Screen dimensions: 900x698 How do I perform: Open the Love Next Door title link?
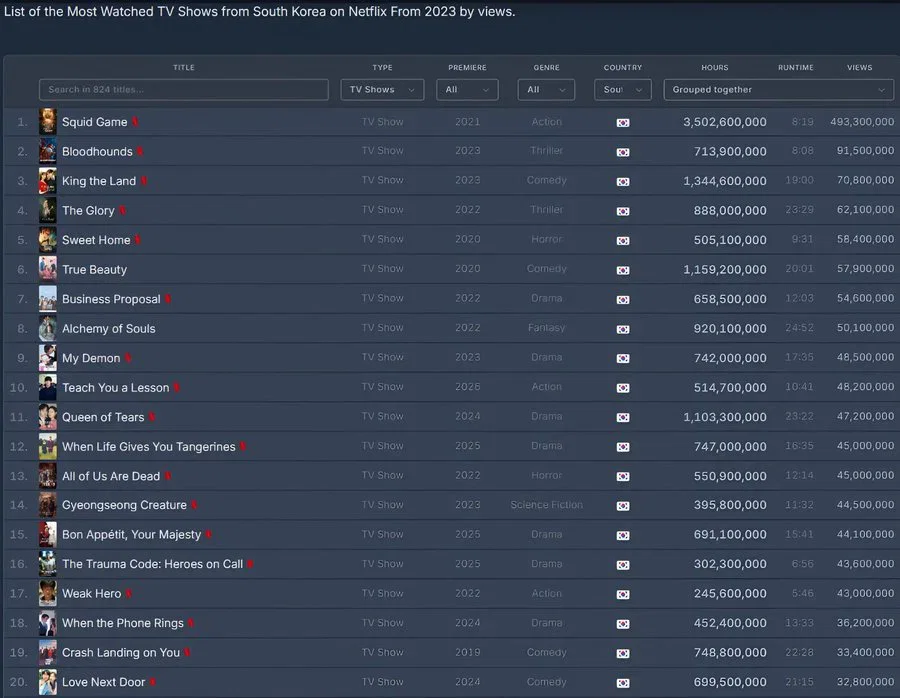tap(103, 682)
